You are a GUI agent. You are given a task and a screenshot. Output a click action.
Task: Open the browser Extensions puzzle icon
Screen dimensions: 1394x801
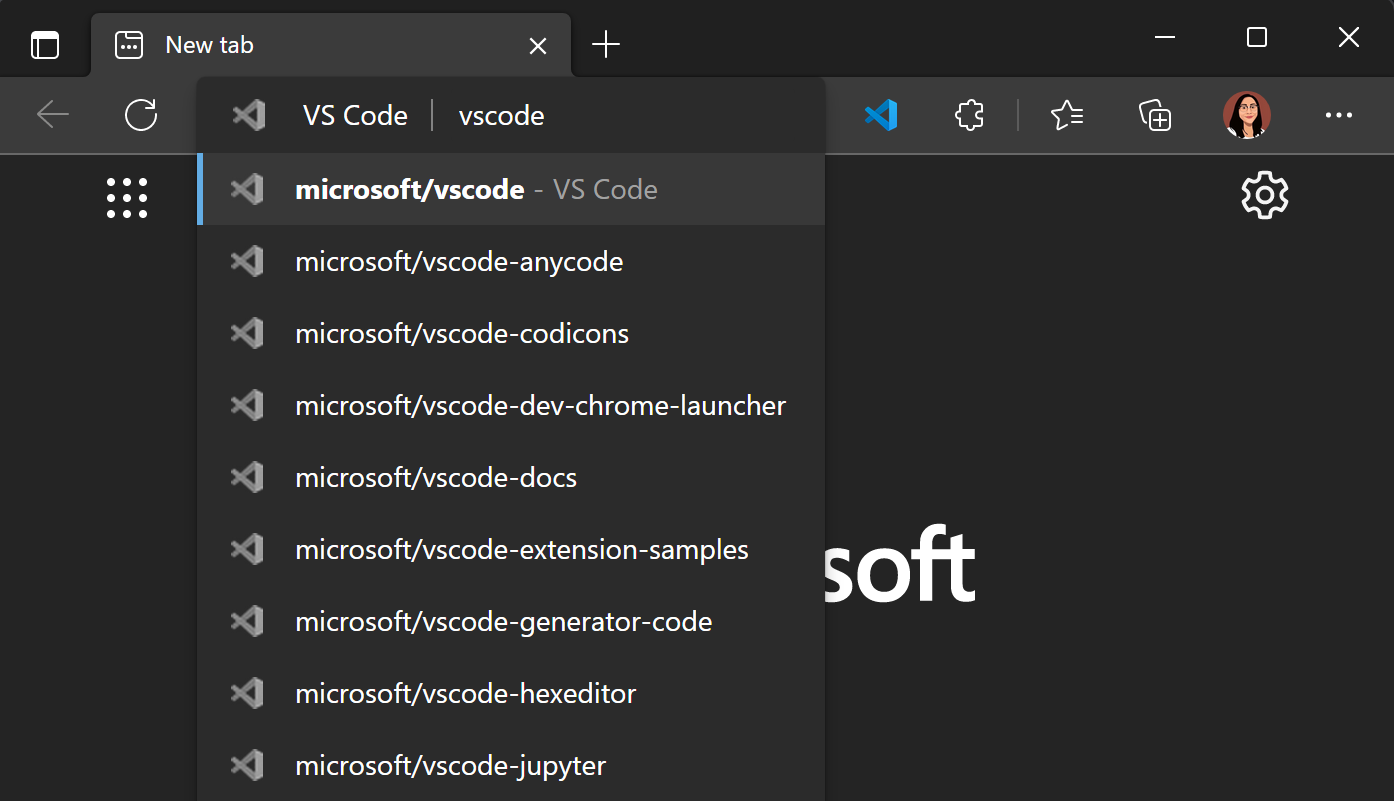pos(968,115)
